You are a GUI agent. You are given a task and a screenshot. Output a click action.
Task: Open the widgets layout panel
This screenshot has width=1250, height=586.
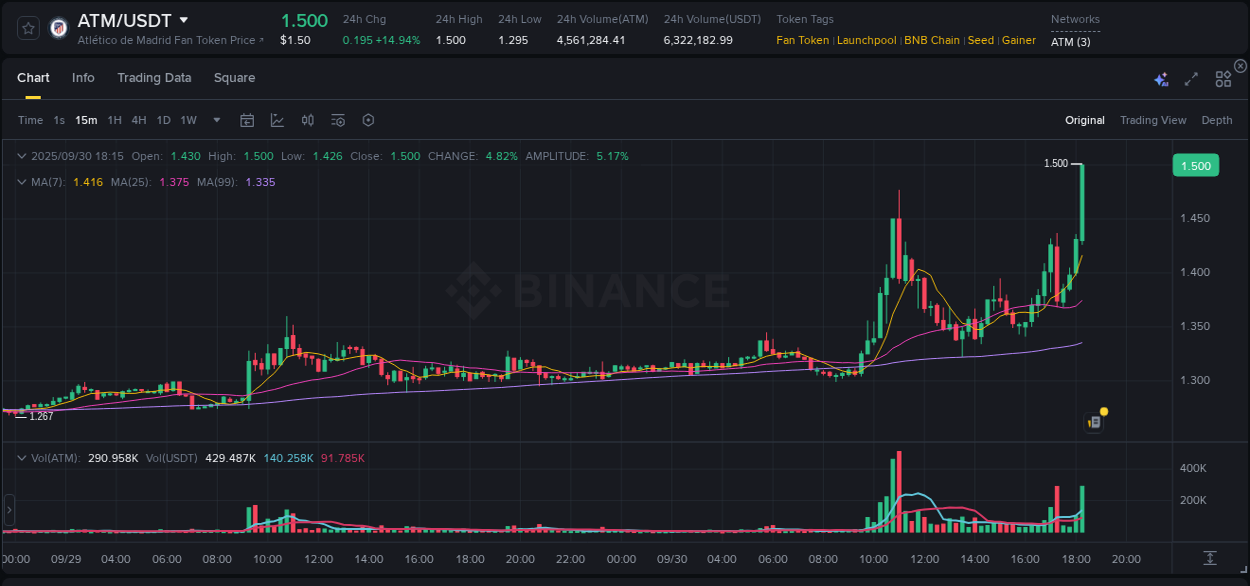1223,79
